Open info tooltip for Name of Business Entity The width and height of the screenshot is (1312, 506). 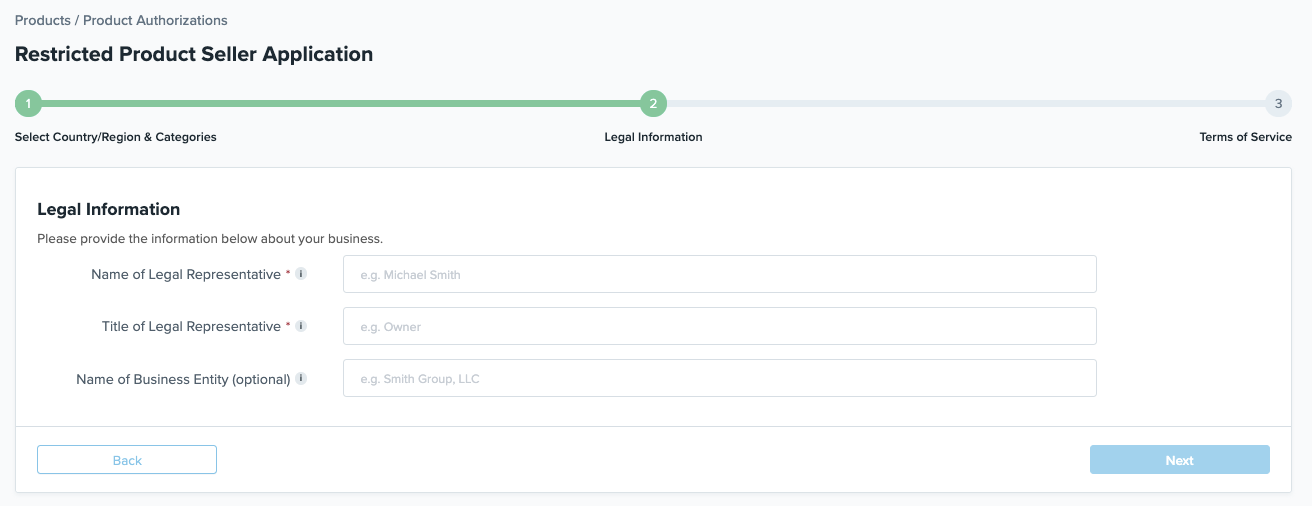click(x=301, y=379)
